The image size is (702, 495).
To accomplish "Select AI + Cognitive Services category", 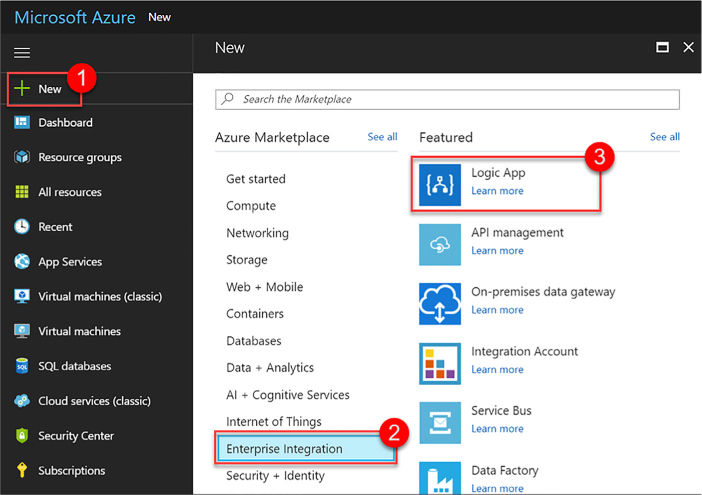I will tap(288, 395).
